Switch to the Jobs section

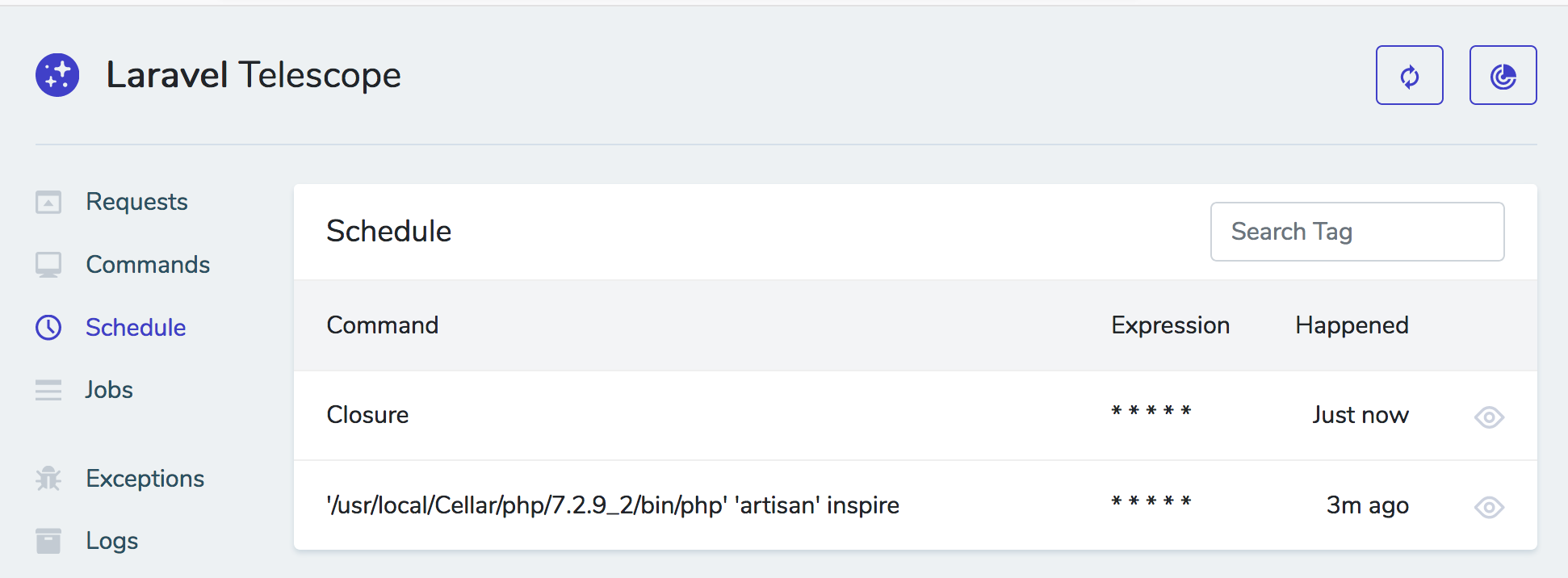point(108,390)
